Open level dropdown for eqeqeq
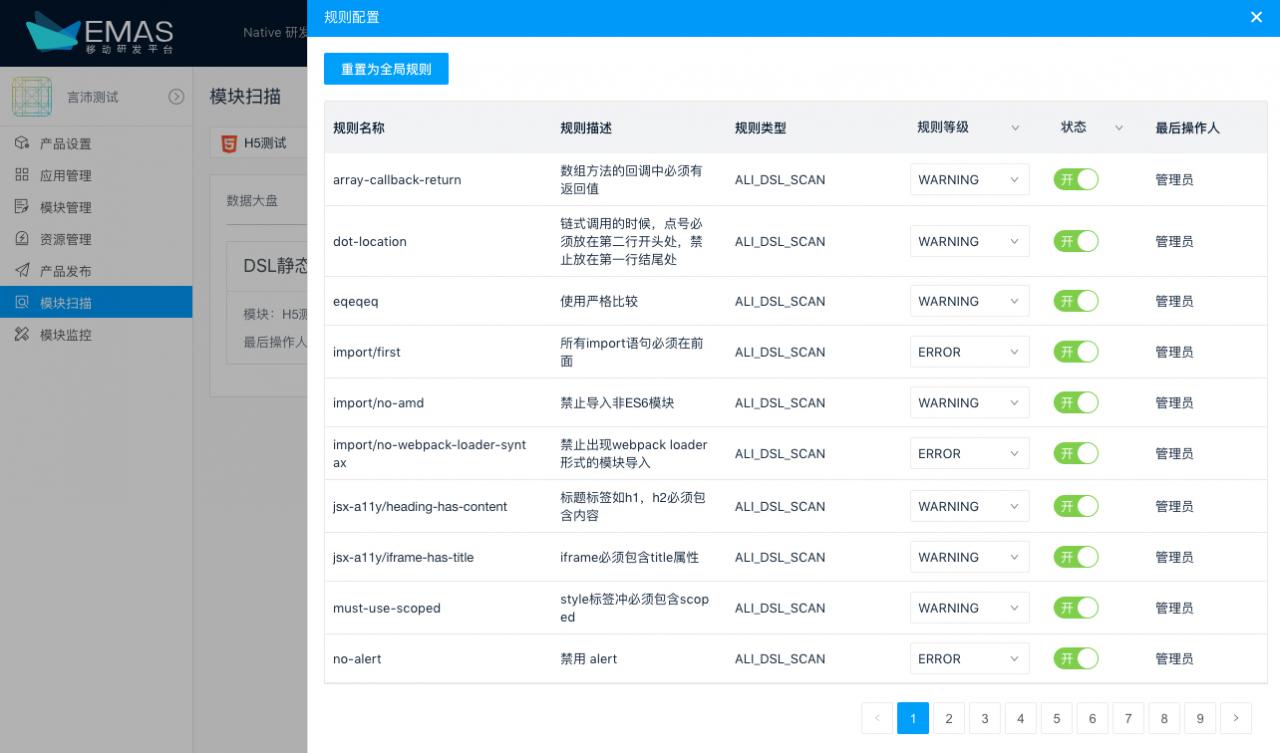 coord(969,301)
